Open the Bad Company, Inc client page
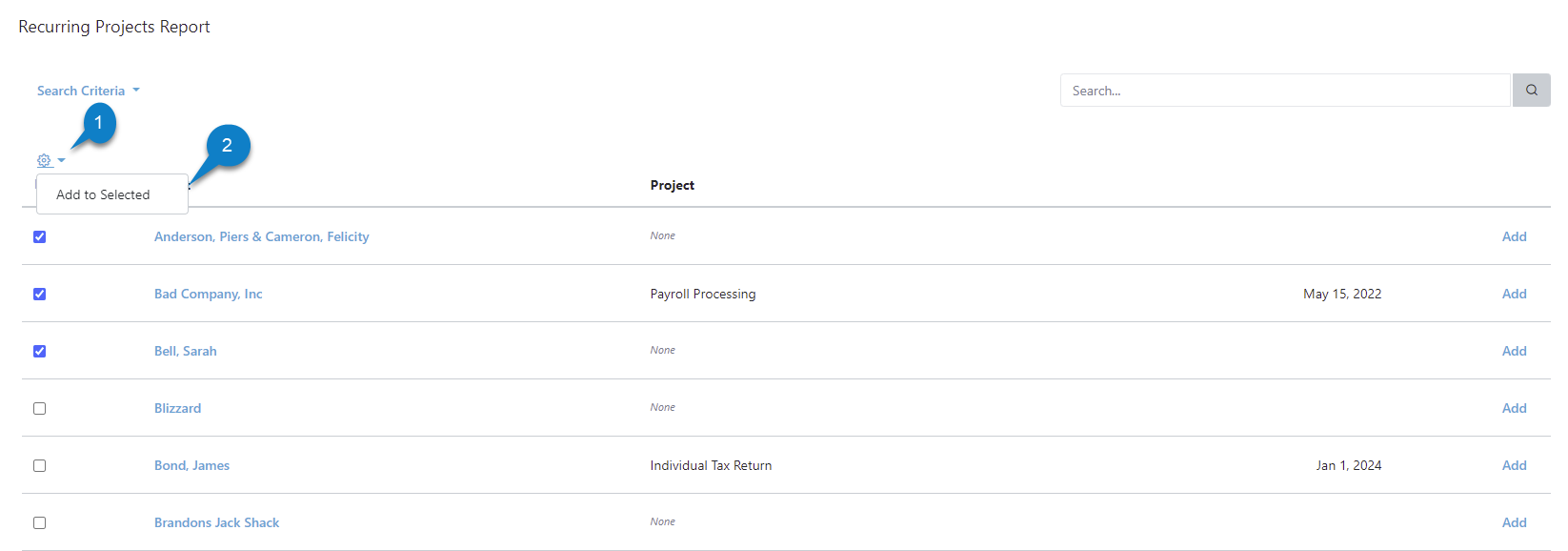 pyautogui.click(x=208, y=294)
